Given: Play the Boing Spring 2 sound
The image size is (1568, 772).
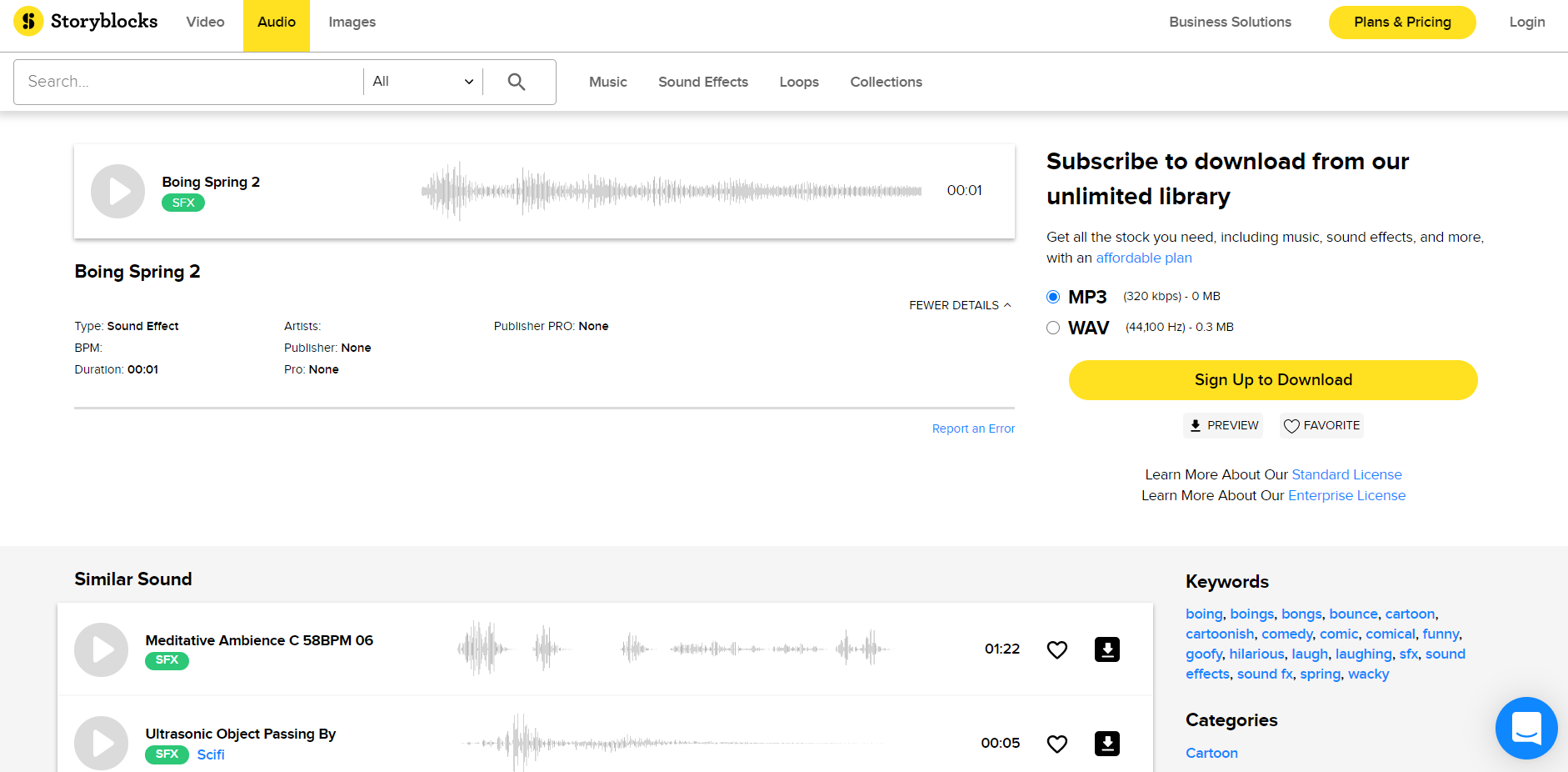Looking at the screenshot, I should 117,191.
